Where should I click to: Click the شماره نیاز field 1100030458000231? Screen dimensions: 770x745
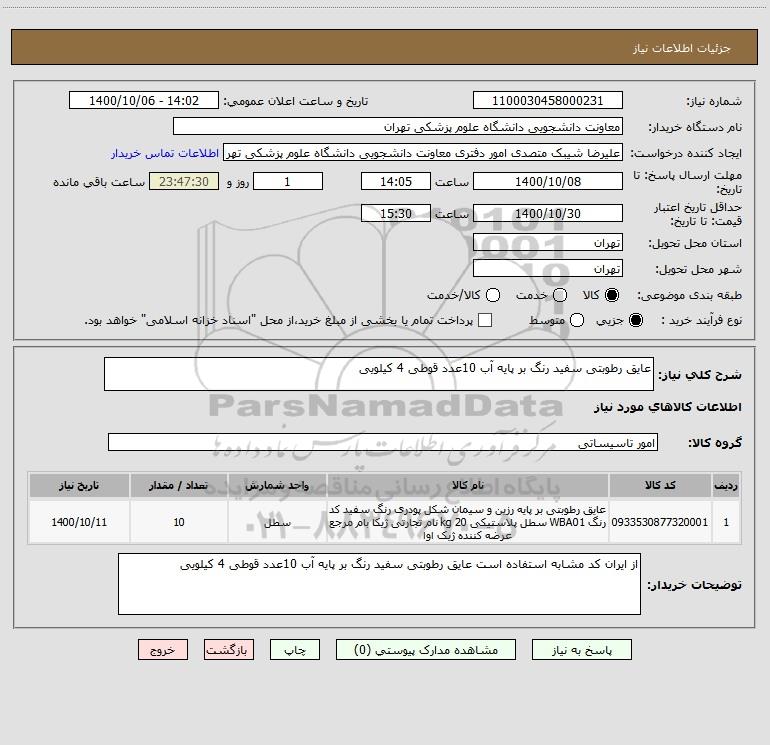pyautogui.click(x=548, y=100)
